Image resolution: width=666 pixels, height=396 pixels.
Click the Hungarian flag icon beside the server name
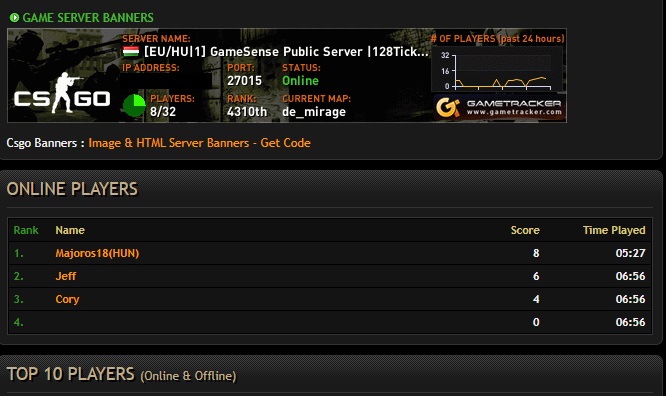[x=131, y=51]
